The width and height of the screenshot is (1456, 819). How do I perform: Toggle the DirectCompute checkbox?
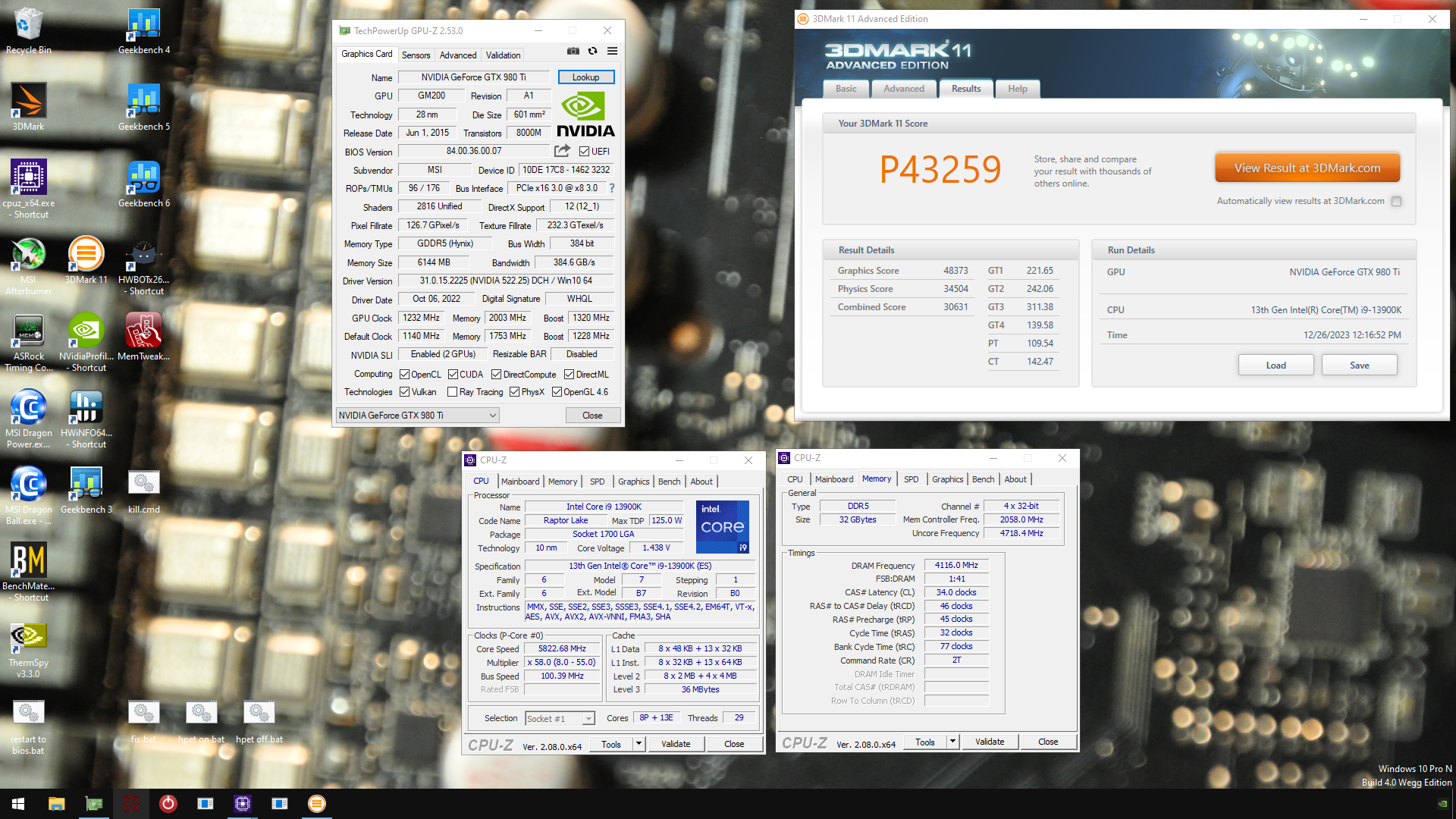[496, 375]
